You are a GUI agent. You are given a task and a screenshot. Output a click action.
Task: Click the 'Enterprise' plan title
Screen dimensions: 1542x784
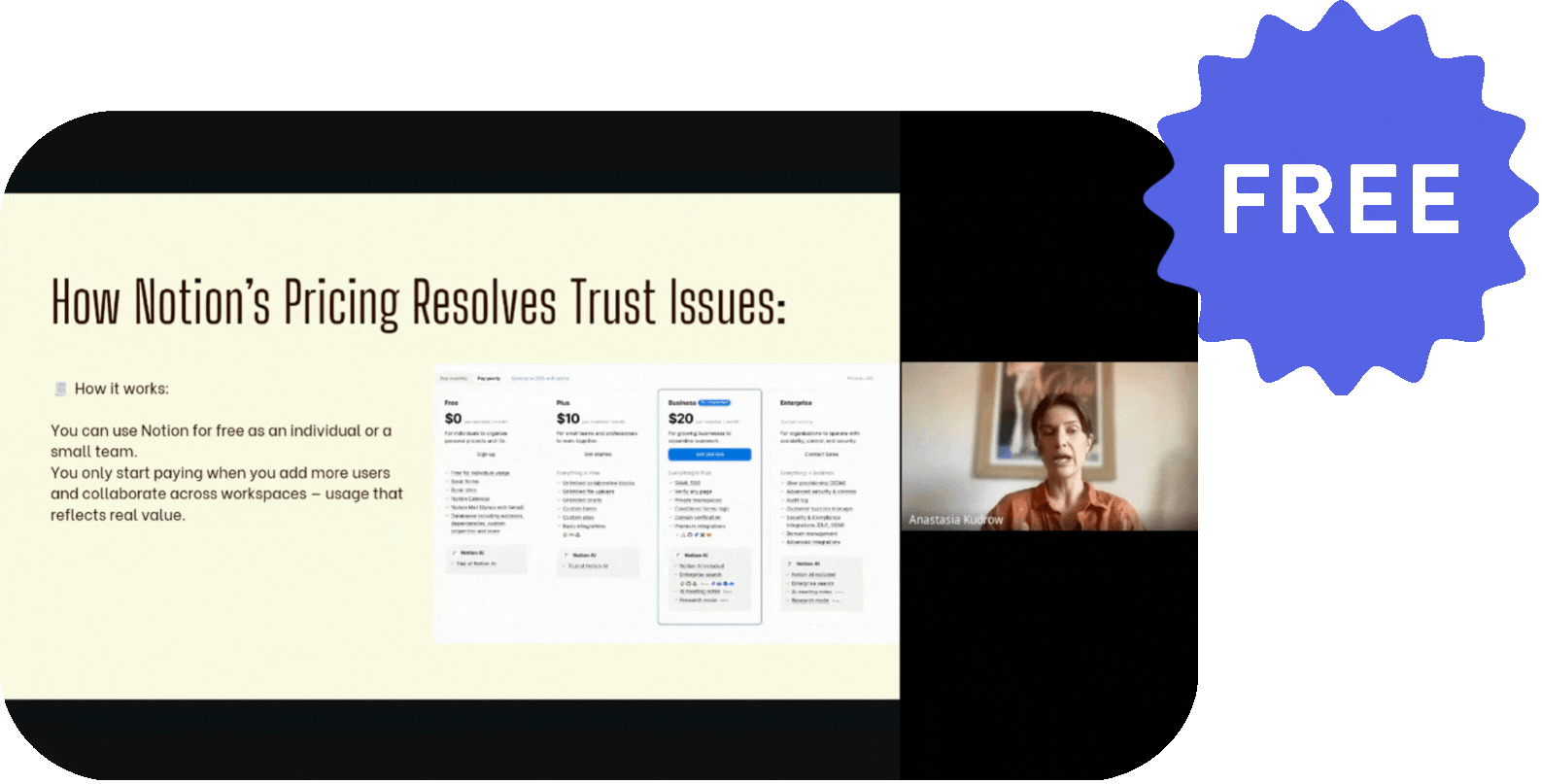pos(796,402)
